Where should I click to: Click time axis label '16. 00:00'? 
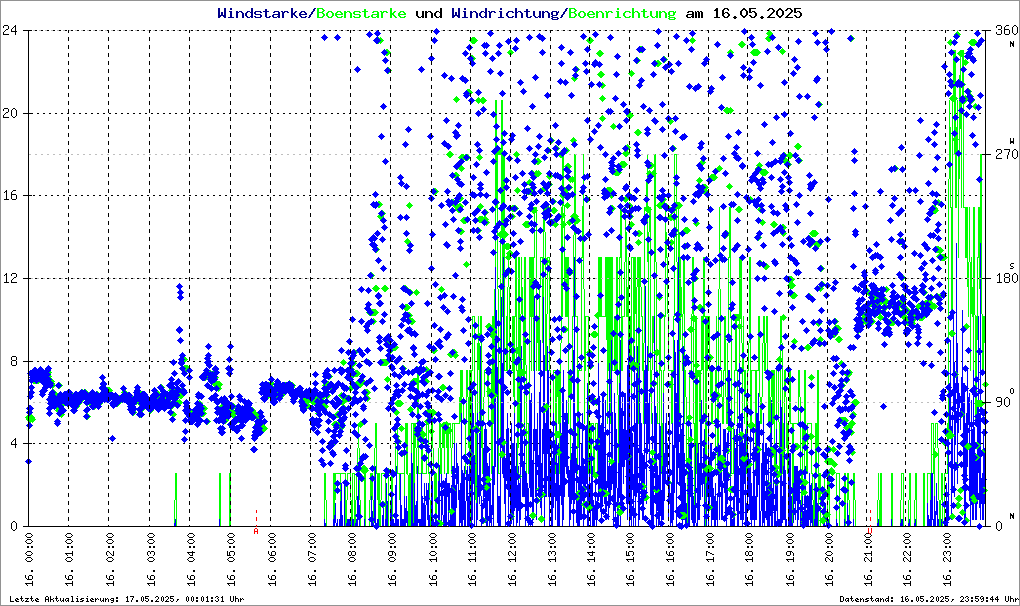click(29, 559)
